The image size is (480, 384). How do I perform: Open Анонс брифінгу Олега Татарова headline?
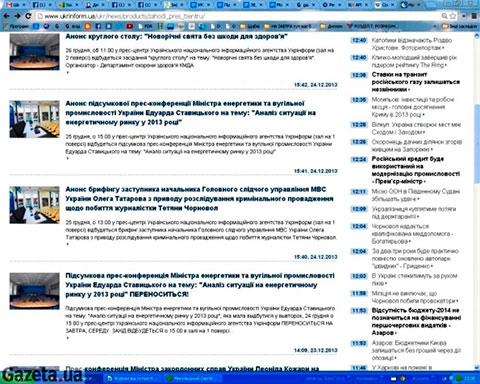click(x=199, y=199)
